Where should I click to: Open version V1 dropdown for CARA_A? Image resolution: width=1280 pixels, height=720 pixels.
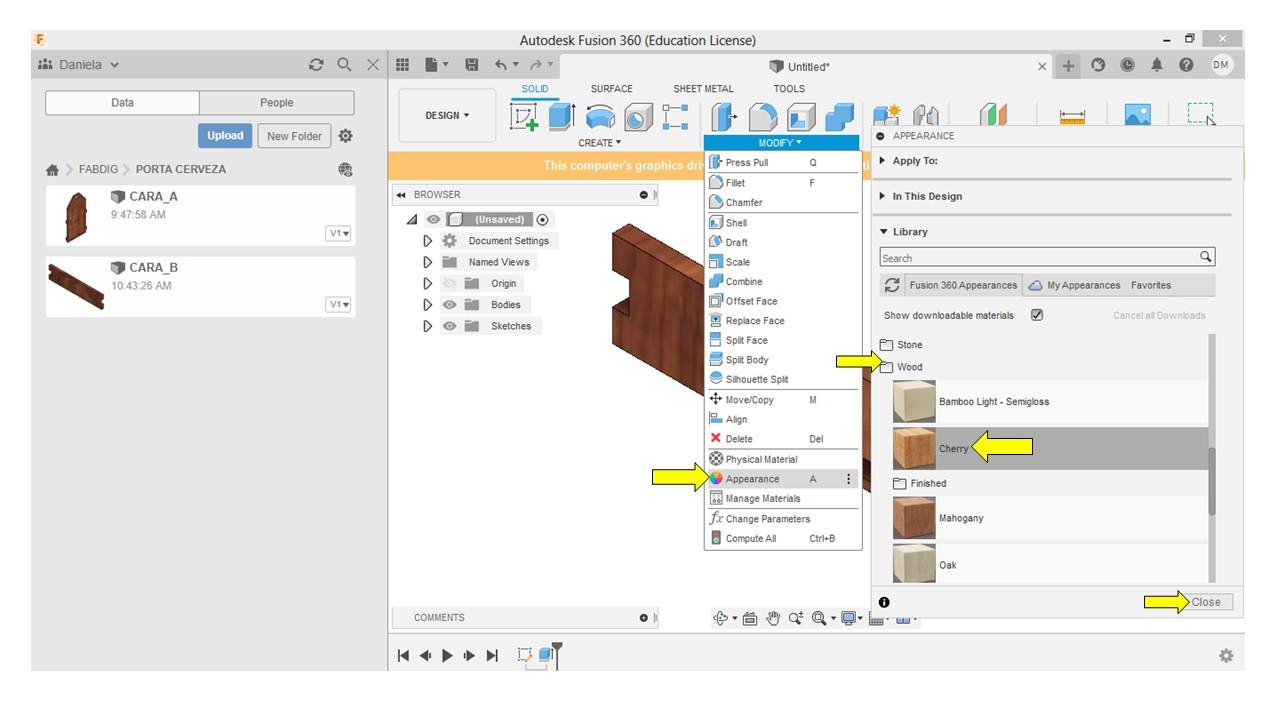[x=339, y=234]
